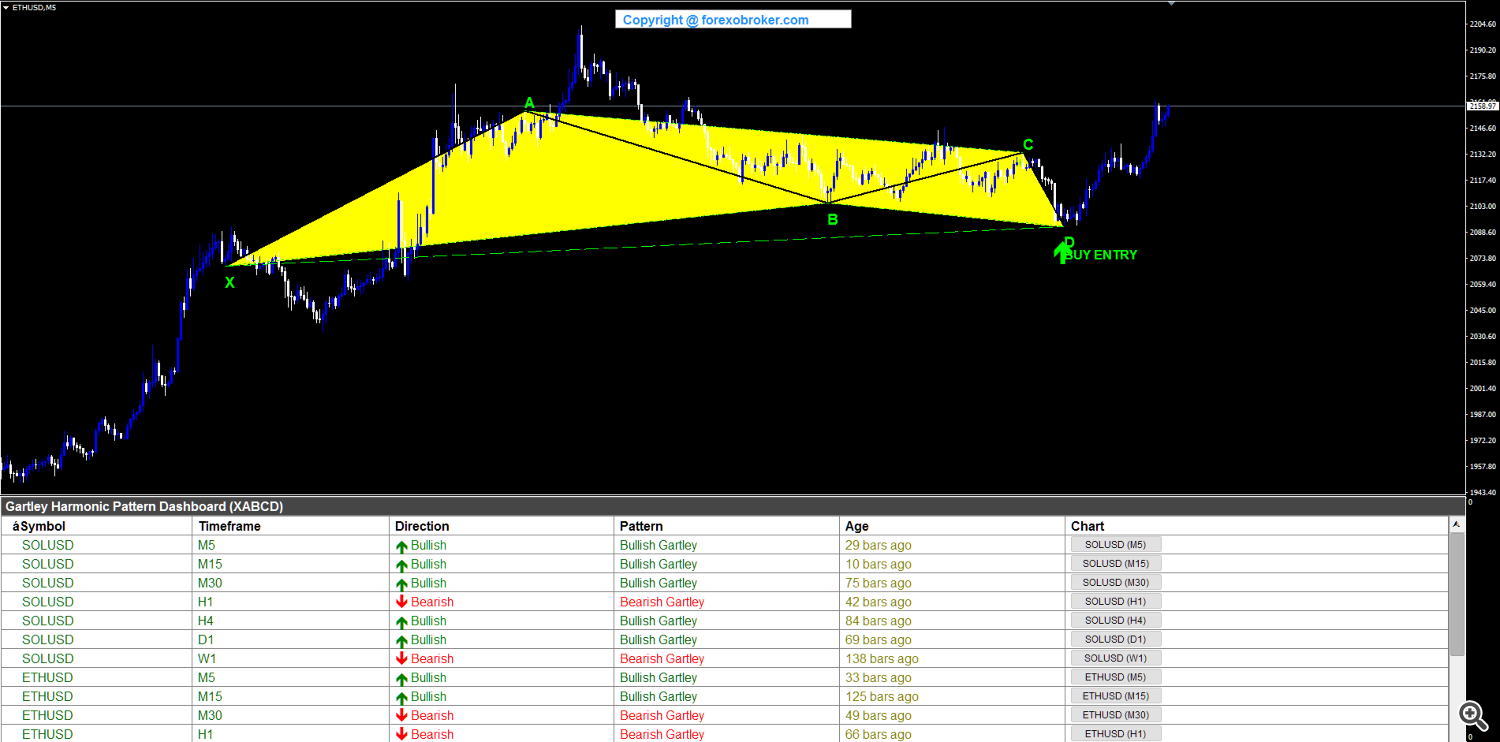Image resolution: width=1500 pixels, height=742 pixels.
Task: Open the SOLUSD (H1) chart
Action: pos(1115,602)
